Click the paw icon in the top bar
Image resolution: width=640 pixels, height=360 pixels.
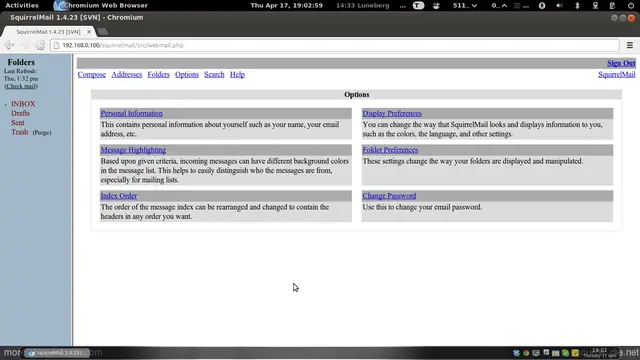click(436, 5)
